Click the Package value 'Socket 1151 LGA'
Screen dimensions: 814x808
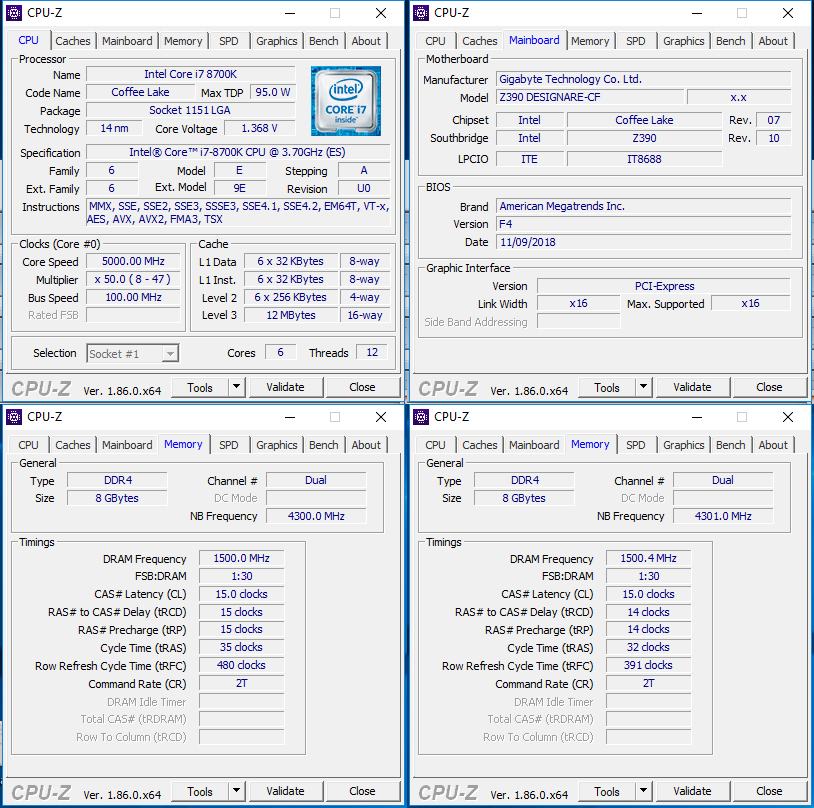coord(191,110)
